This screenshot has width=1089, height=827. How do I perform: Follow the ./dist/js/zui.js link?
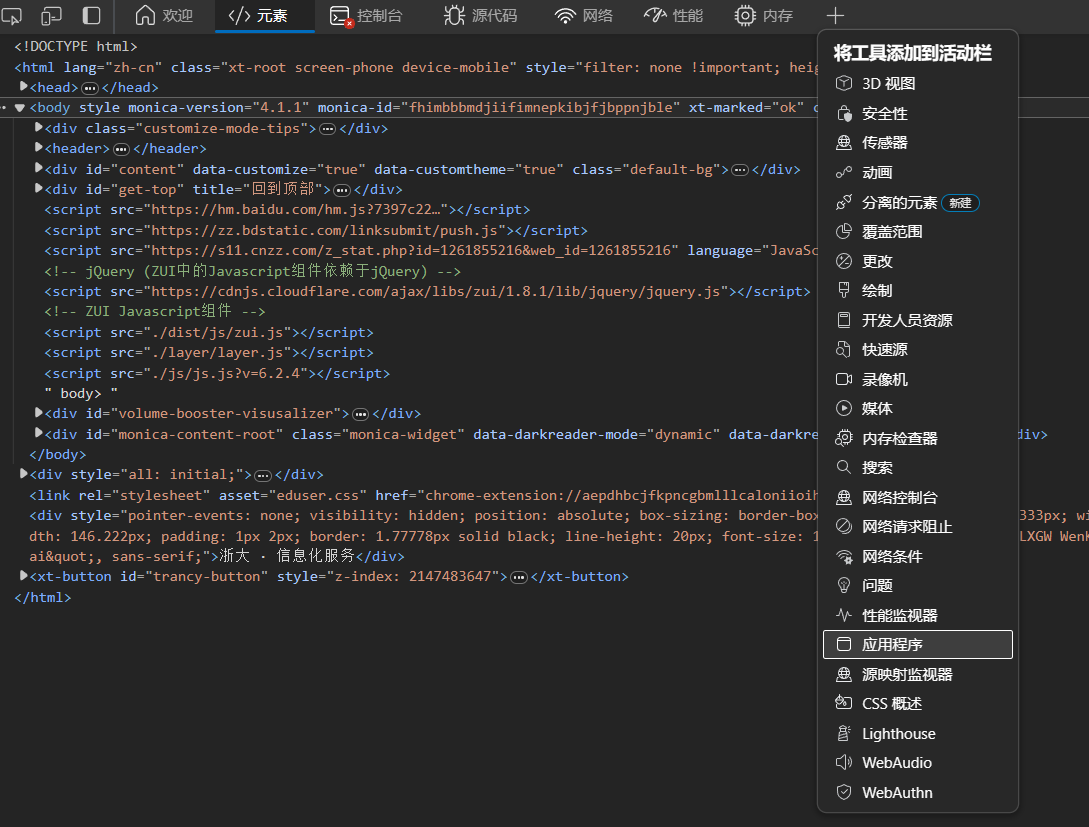(x=217, y=332)
